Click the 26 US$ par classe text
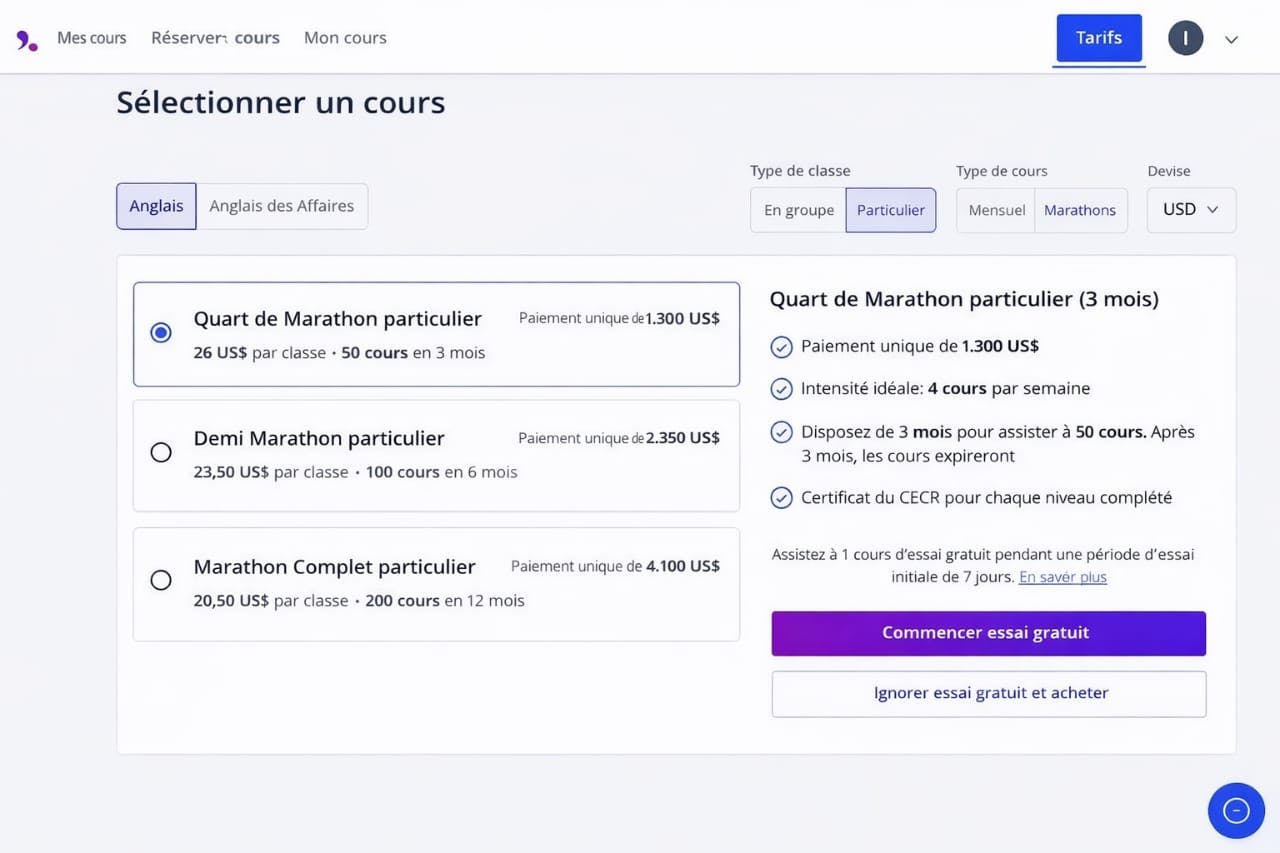The image size is (1280, 853). 260,353
